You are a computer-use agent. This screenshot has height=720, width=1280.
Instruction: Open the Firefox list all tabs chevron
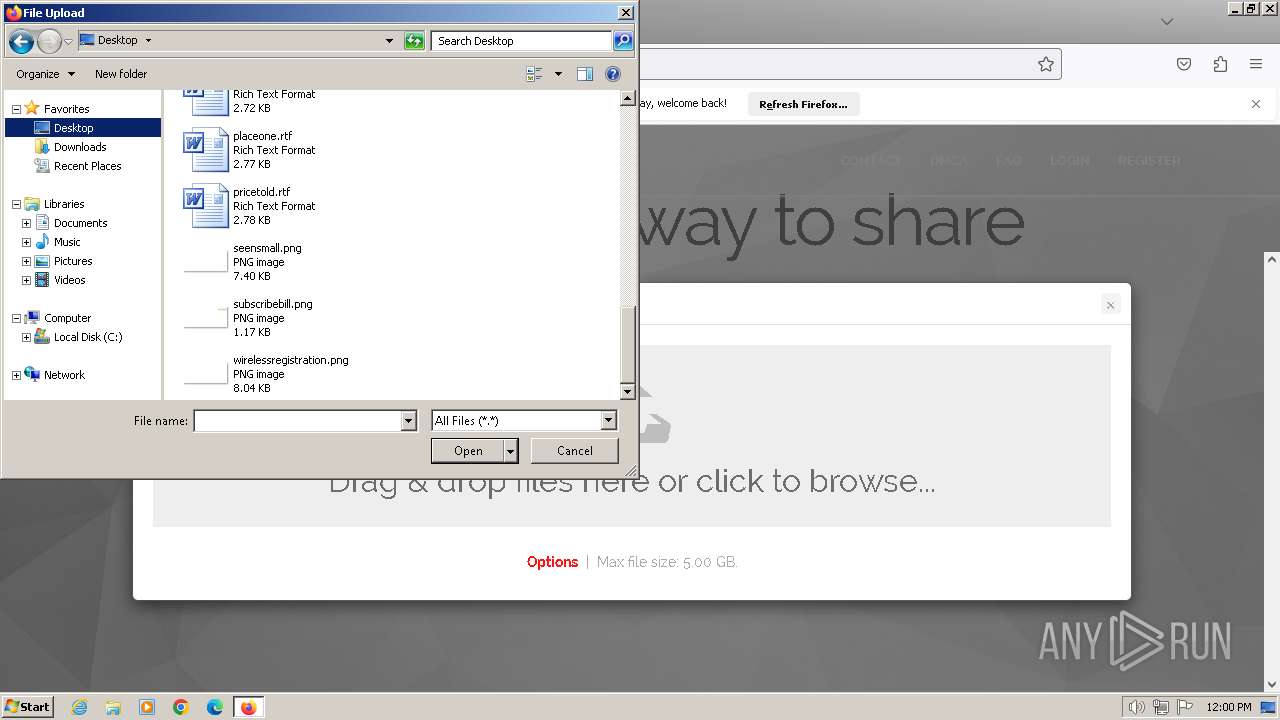1166,21
